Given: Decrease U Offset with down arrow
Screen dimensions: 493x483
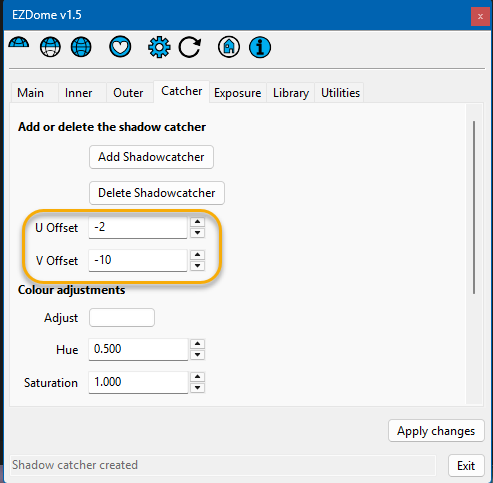Looking at the screenshot, I should (x=197, y=233).
